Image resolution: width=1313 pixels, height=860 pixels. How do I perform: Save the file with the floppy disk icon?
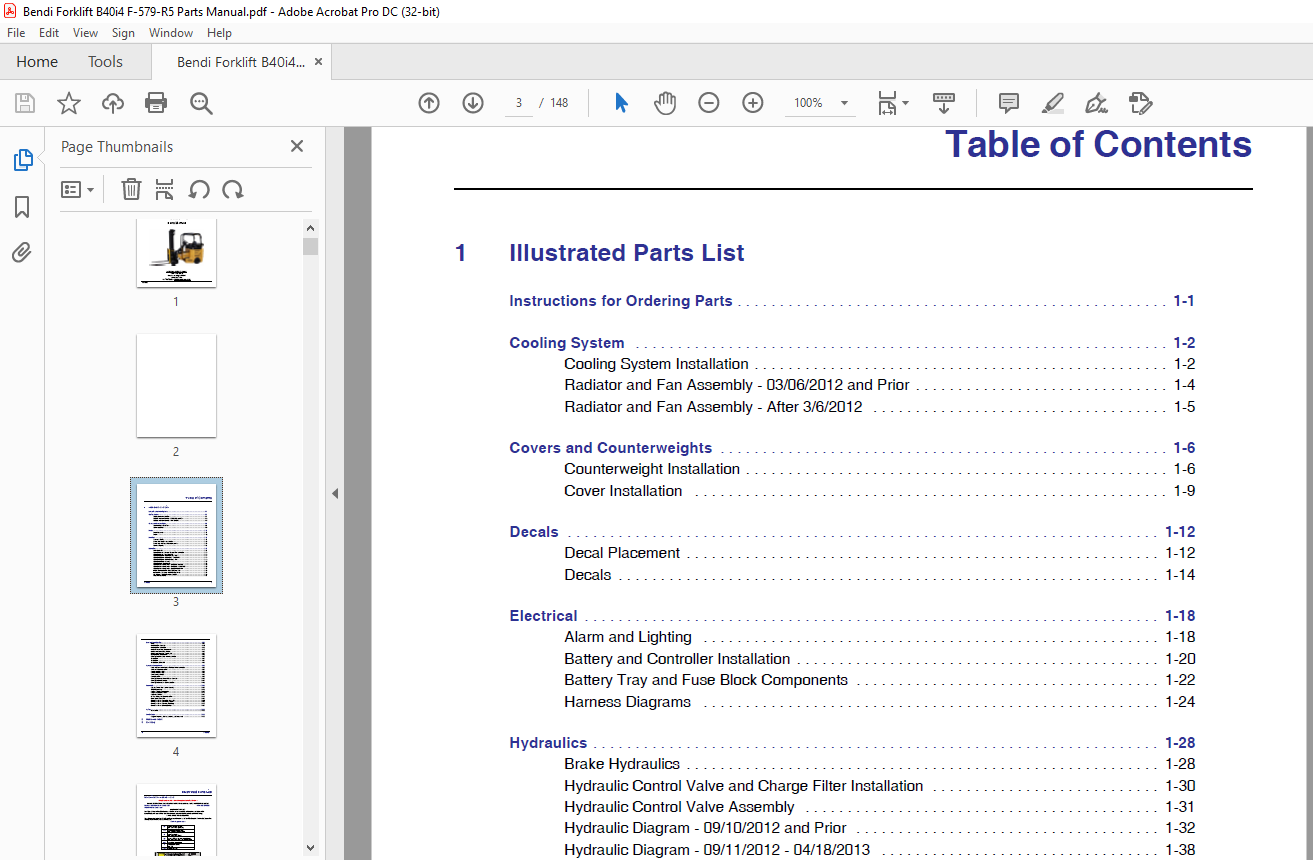pos(25,103)
